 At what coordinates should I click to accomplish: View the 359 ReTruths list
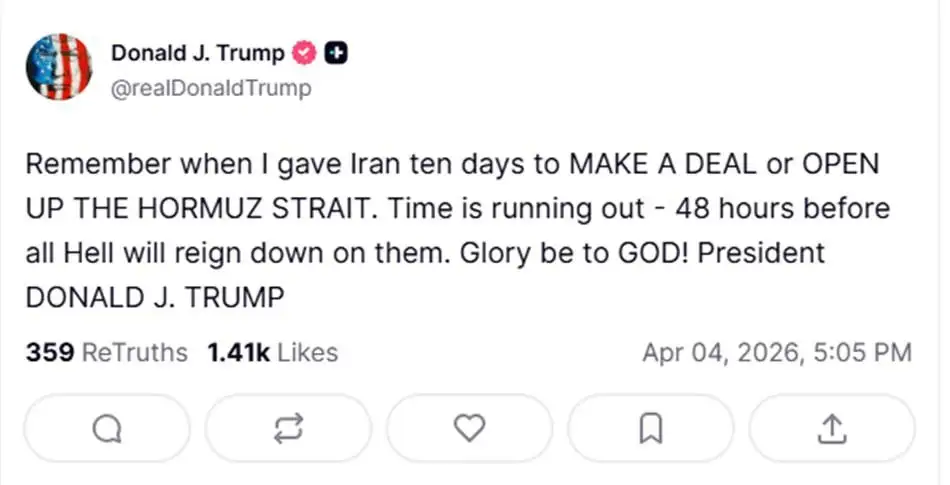106,353
